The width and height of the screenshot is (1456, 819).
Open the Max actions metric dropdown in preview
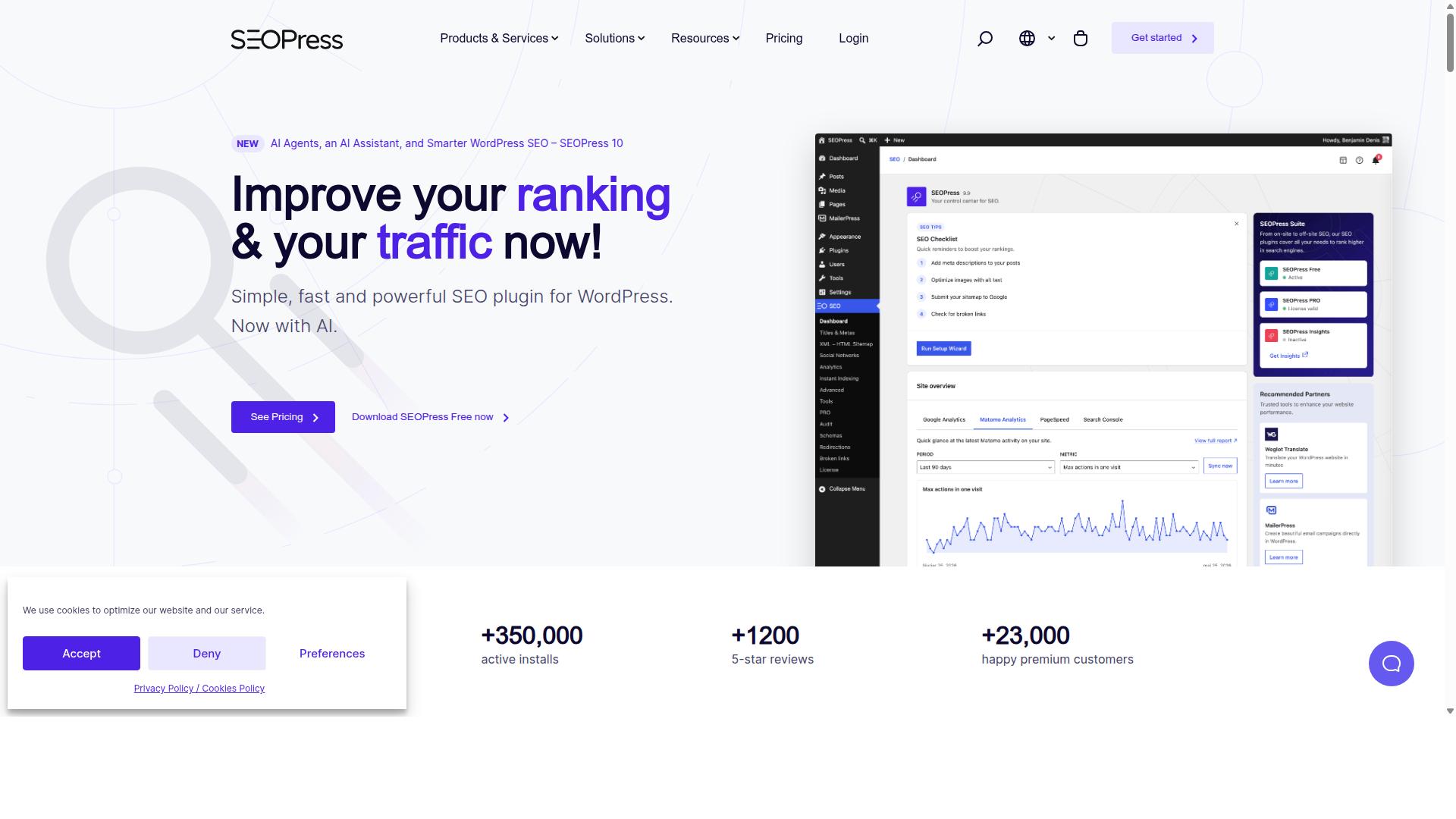click(x=1128, y=467)
